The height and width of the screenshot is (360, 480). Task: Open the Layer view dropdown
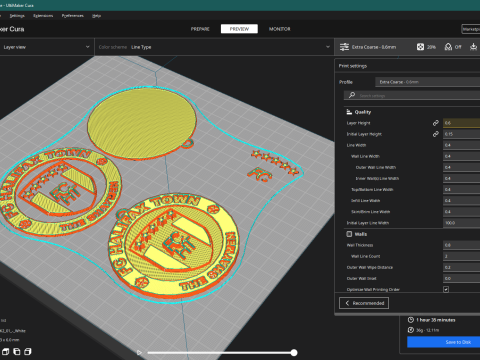pyautogui.click(x=46, y=47)
